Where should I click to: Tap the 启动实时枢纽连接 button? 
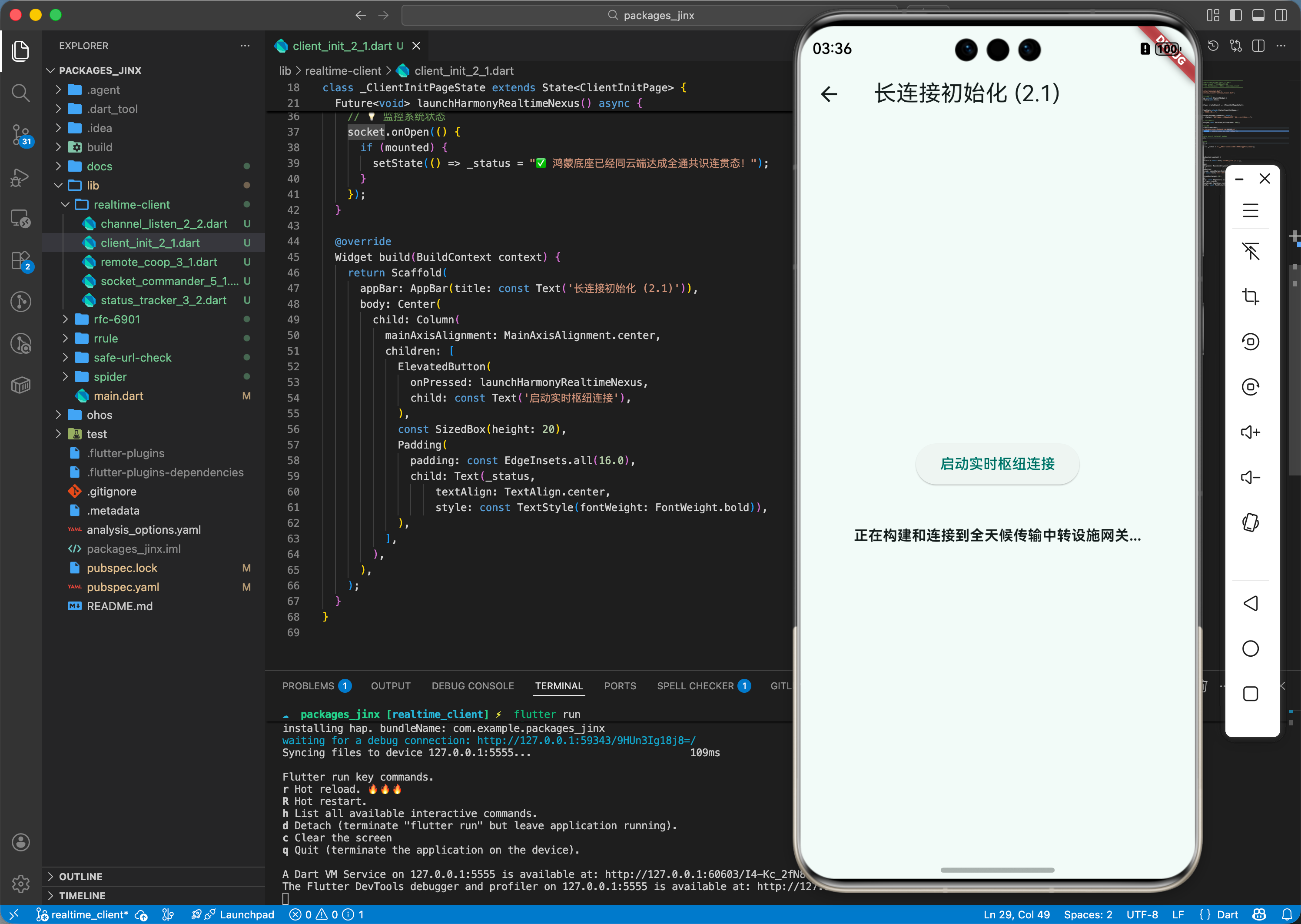997,464
